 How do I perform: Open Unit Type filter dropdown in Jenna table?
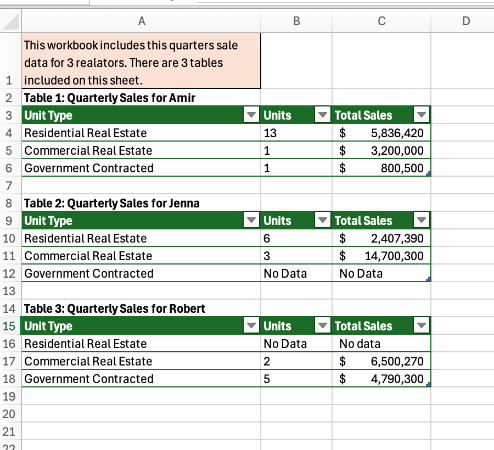pos(251,220)
